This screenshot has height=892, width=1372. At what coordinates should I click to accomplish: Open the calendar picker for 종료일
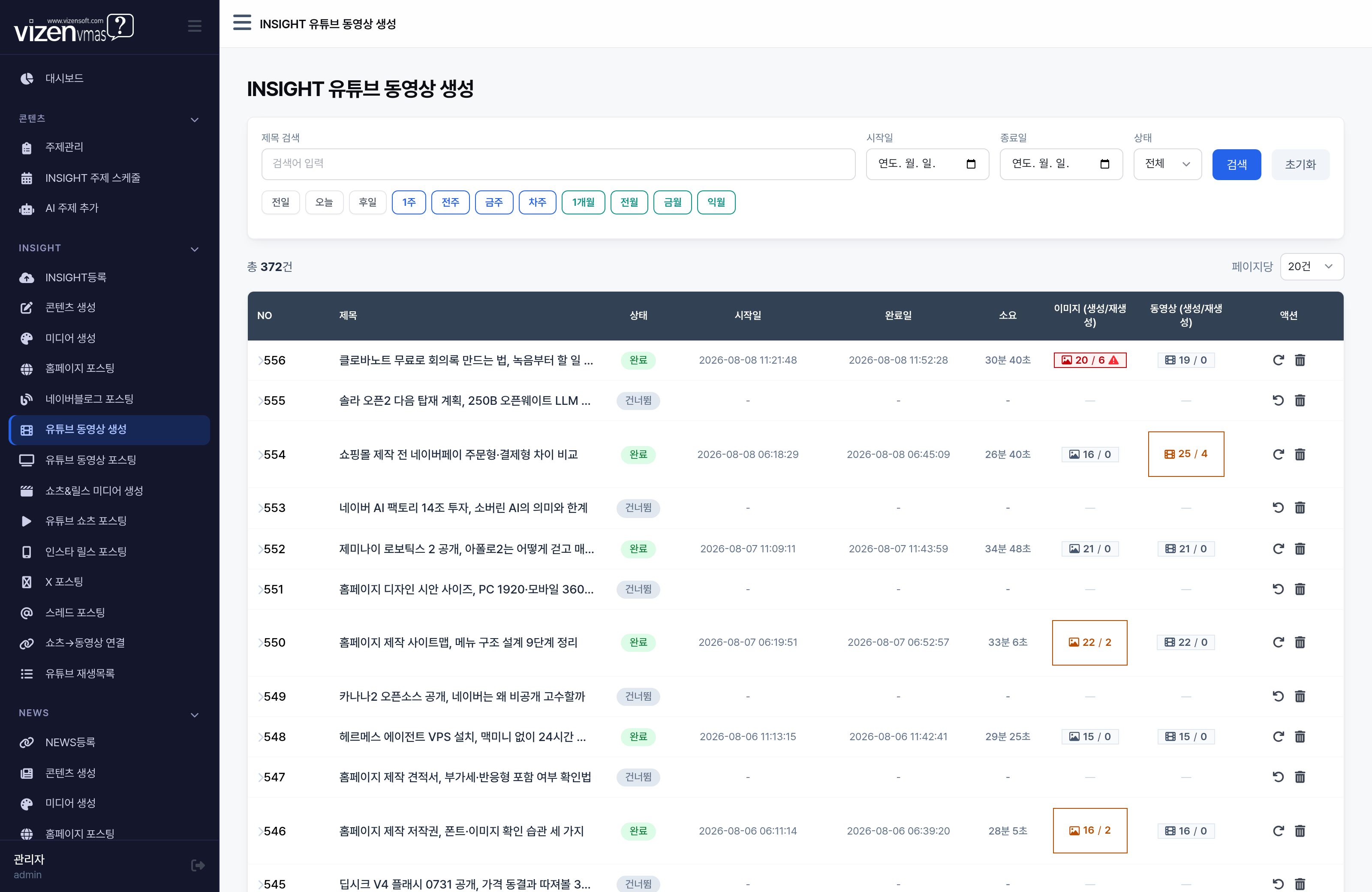1104,164
